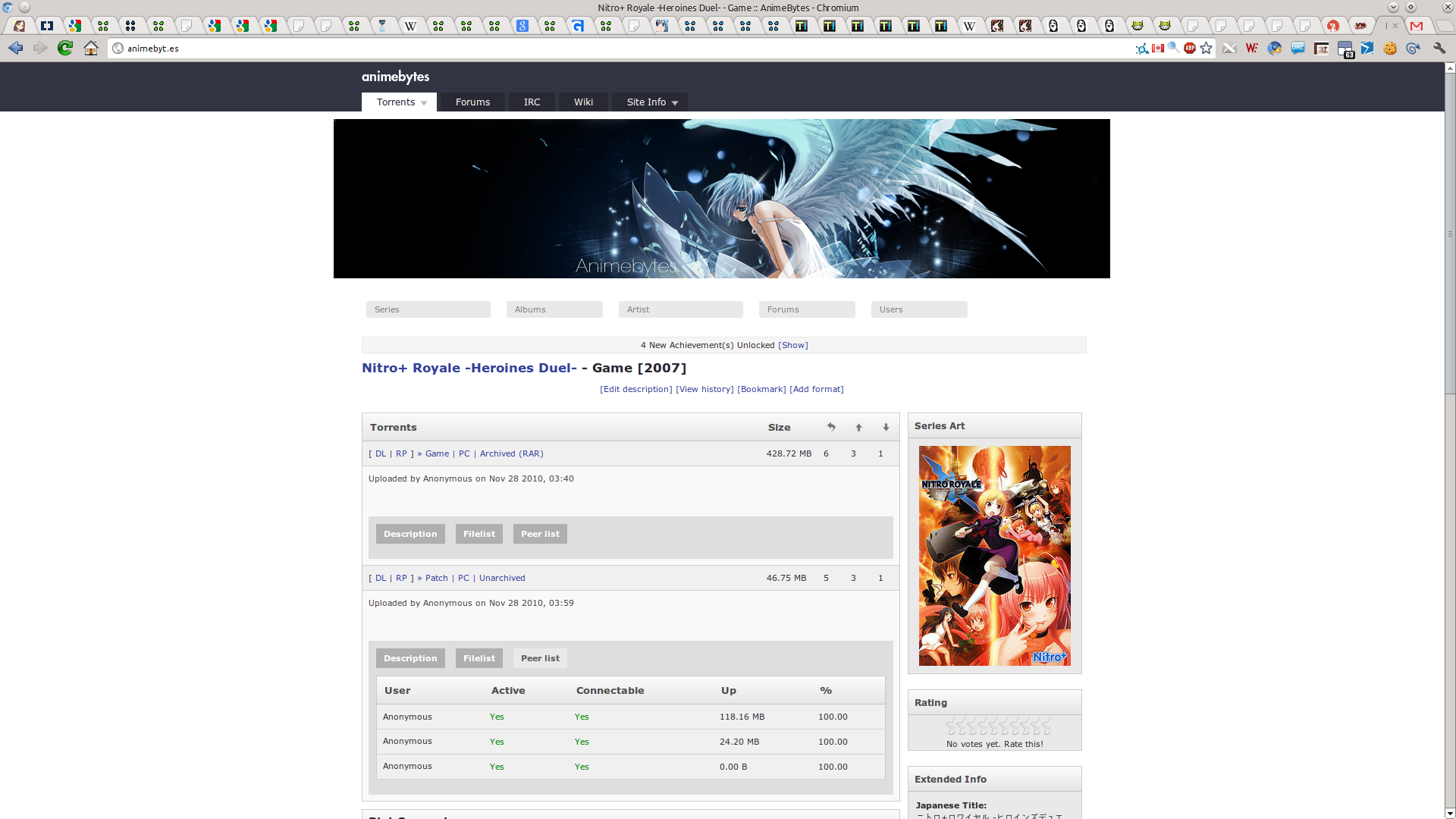Toggle the Patch | PC | Unarchived torrent row
The height and width of the screenshot is (819, 1456).
click(x=475, y=578)
